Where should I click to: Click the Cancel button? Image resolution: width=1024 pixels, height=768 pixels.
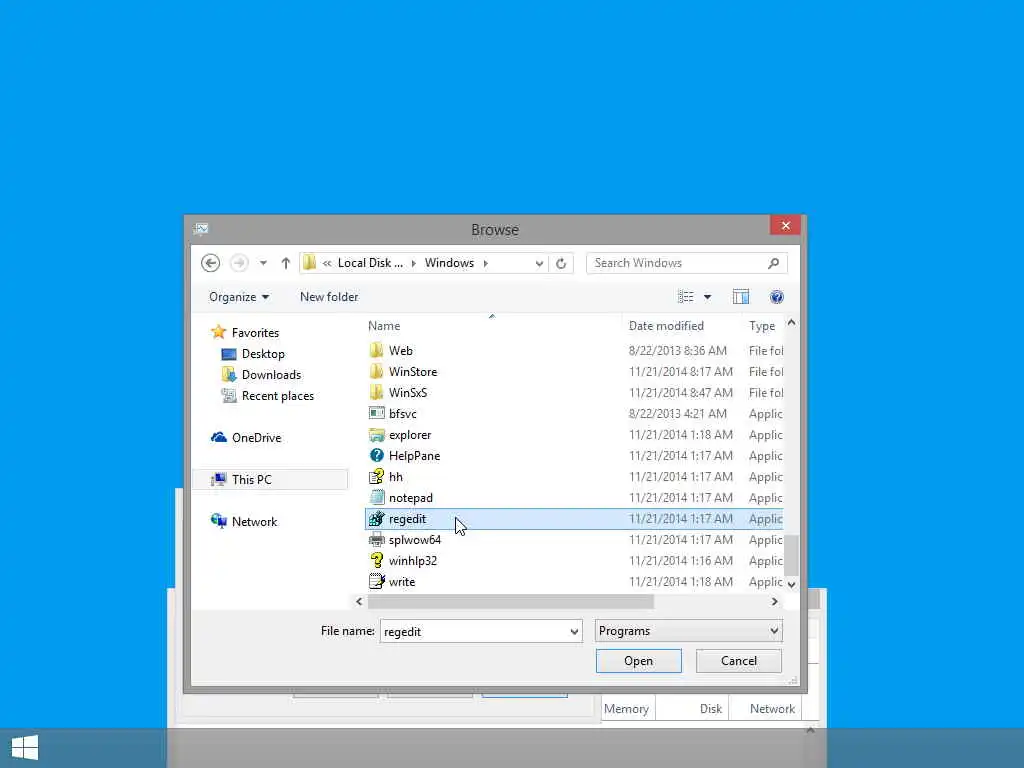739,661
